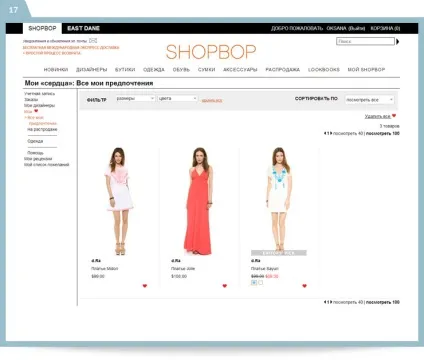Remove the heart under the Sayuri dress
Image resolution: width=424 pixels, height=360 pixels.
[304, 286]
